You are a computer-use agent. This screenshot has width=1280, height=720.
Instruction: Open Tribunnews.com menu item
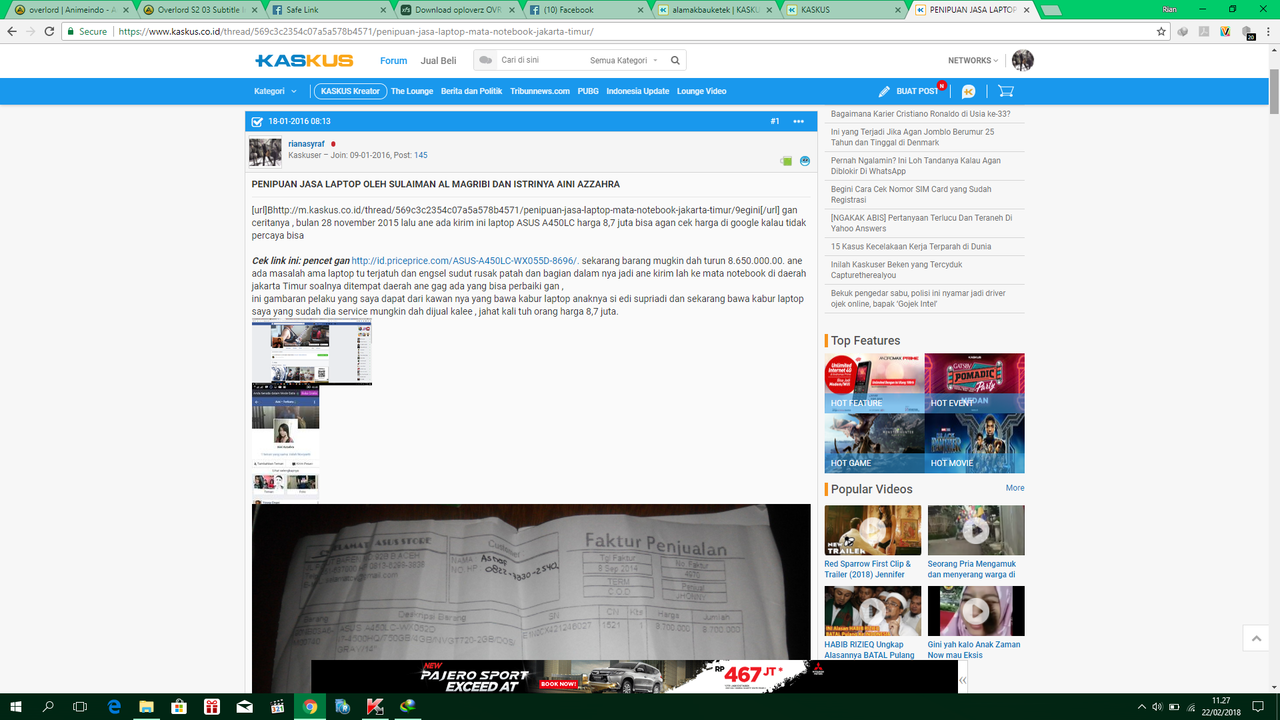(540, 91)
